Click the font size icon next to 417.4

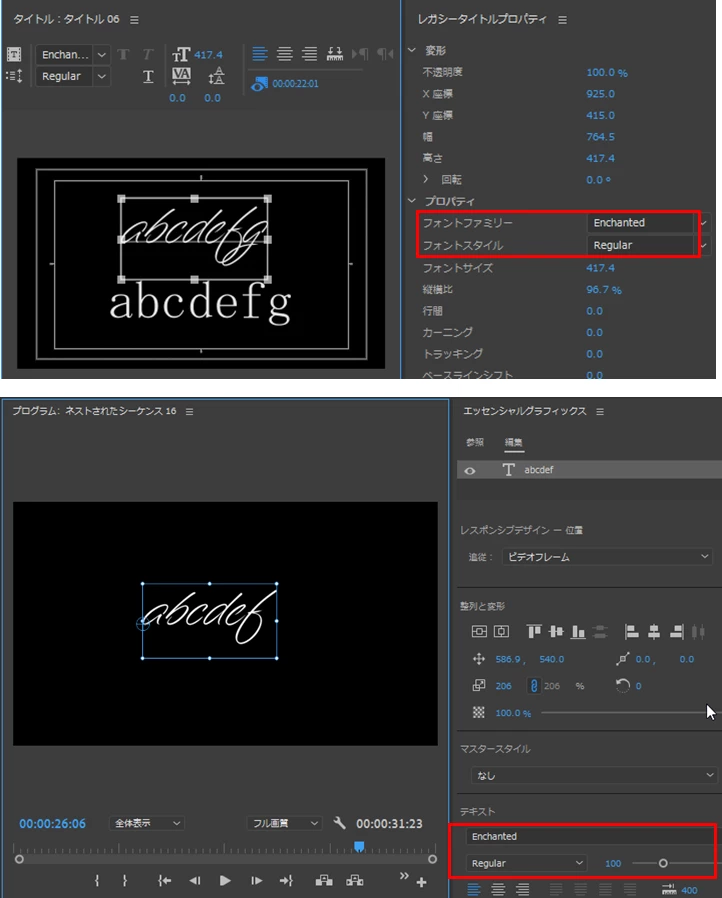181,54
